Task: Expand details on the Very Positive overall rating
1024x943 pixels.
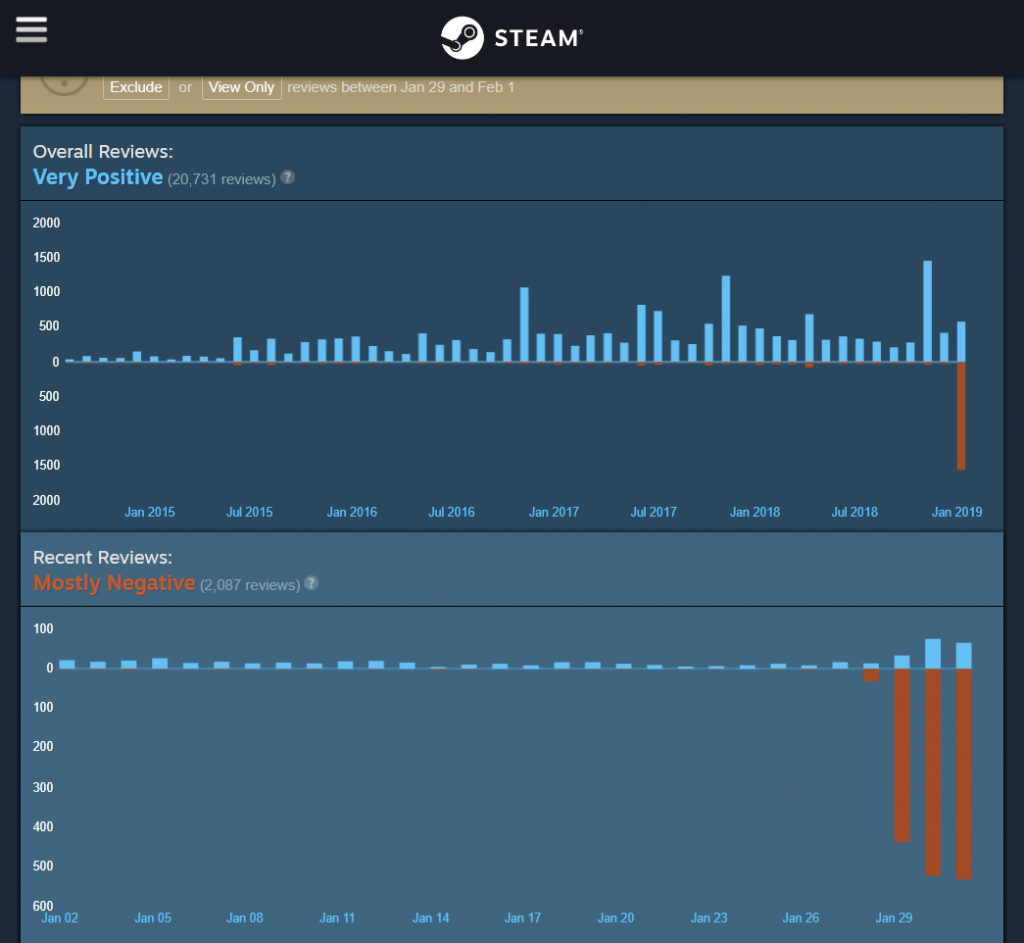Action: [97, 177]
